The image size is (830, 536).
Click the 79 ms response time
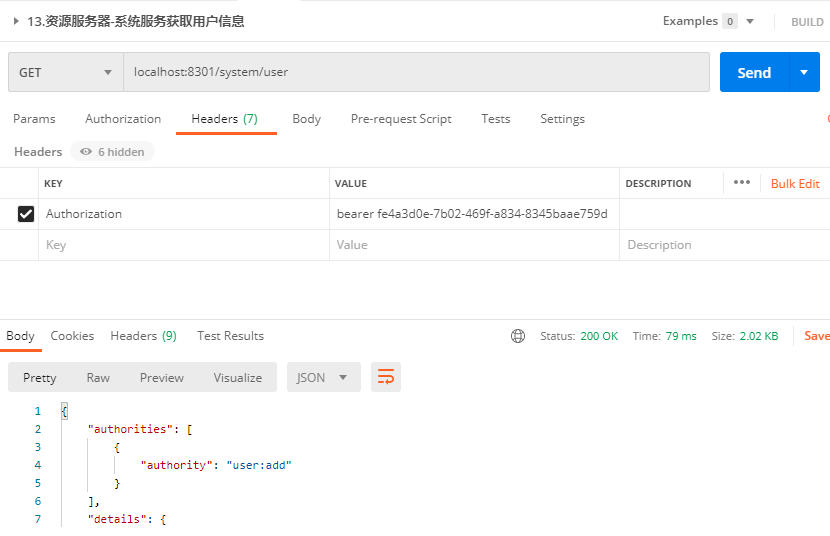click(681, 336)
